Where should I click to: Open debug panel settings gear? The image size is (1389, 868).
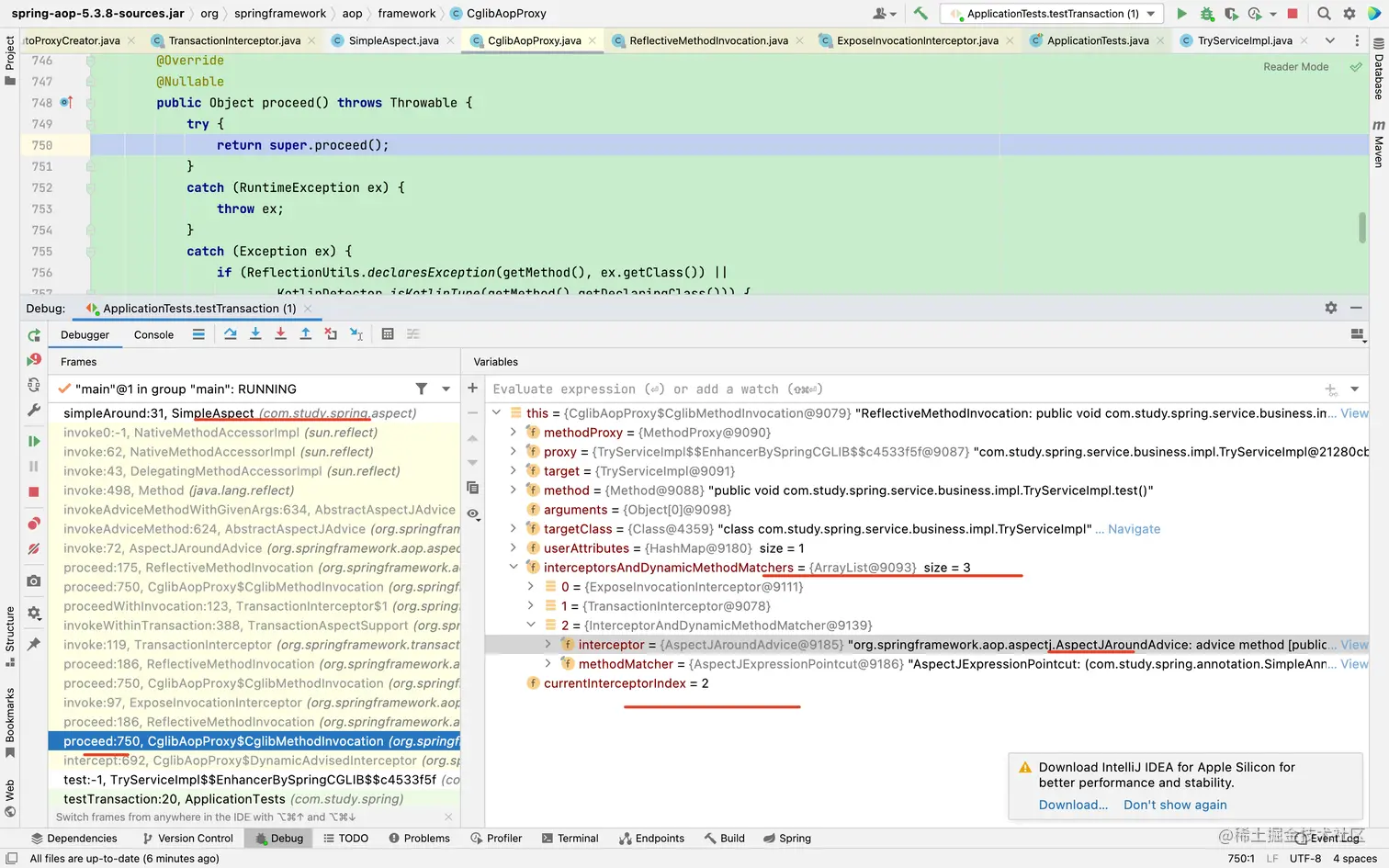[x=1331, y=308]
